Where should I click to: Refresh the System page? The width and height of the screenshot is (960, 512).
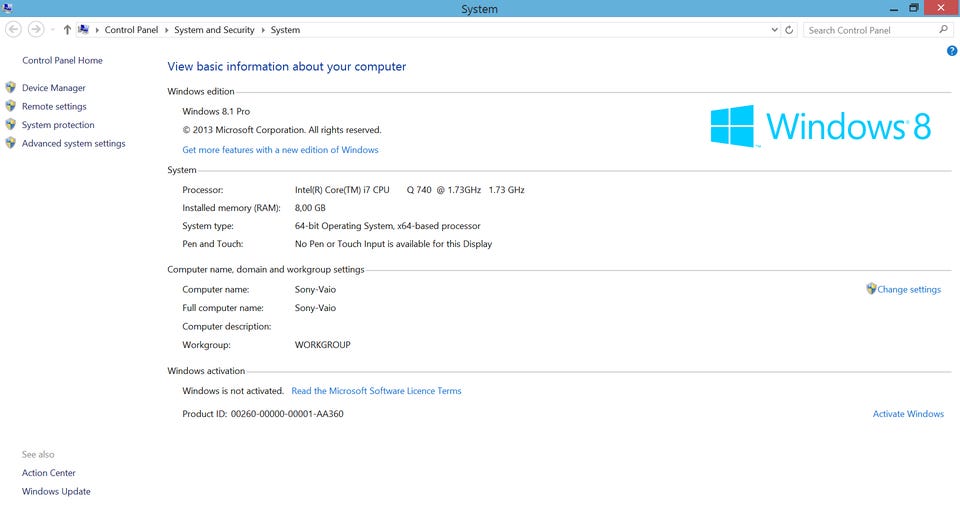coord(790,30)
